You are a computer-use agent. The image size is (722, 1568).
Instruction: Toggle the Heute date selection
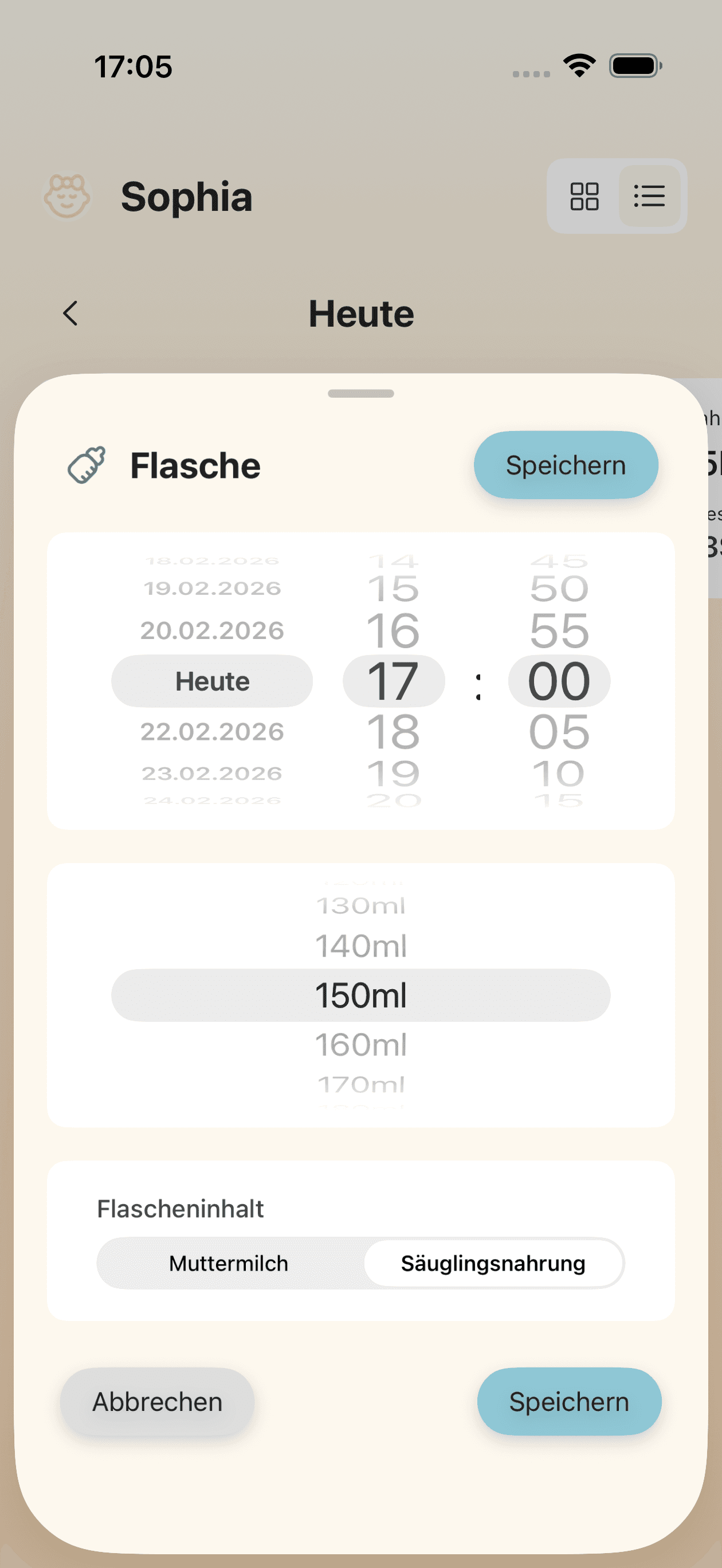click(211, 681)
